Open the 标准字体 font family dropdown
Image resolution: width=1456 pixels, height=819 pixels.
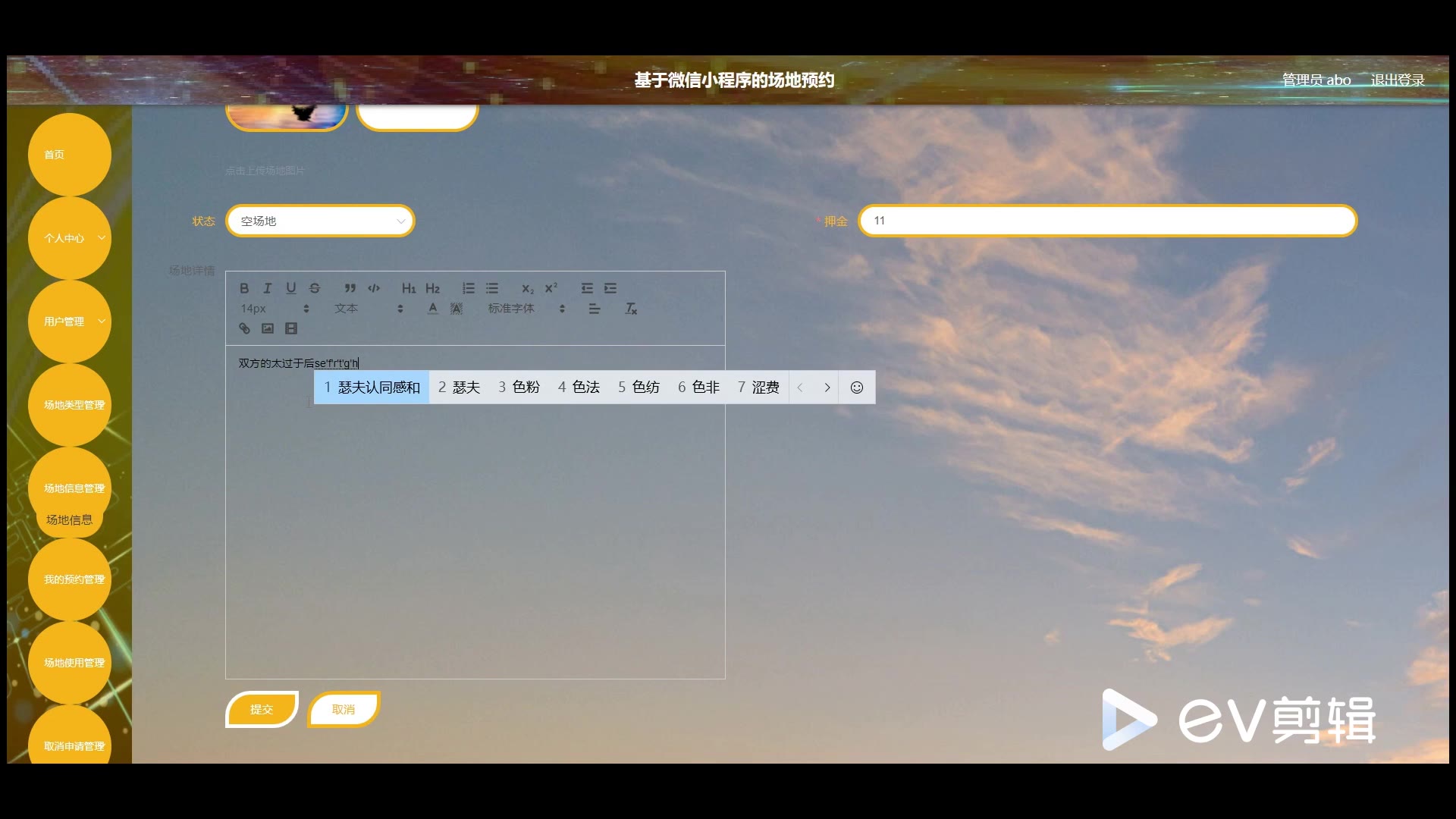click(526, 309)
